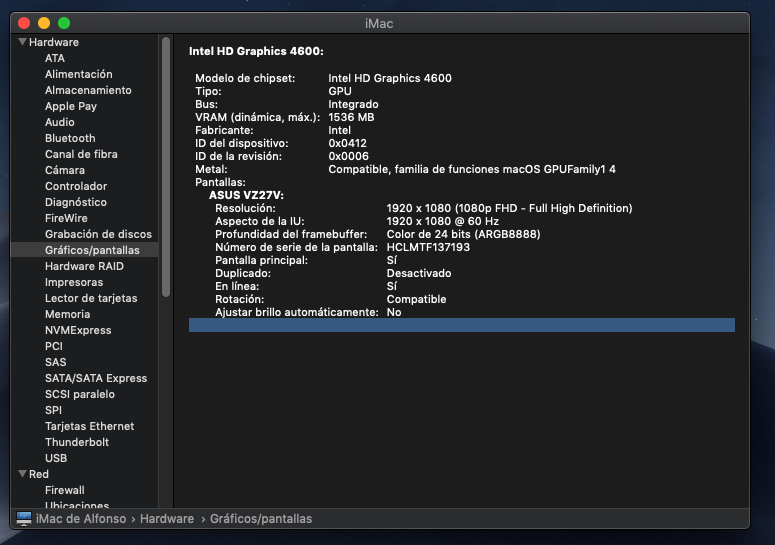
Task: Open SCSI paralelo entry
Action: pyautogui.click(x=80, y=394)
